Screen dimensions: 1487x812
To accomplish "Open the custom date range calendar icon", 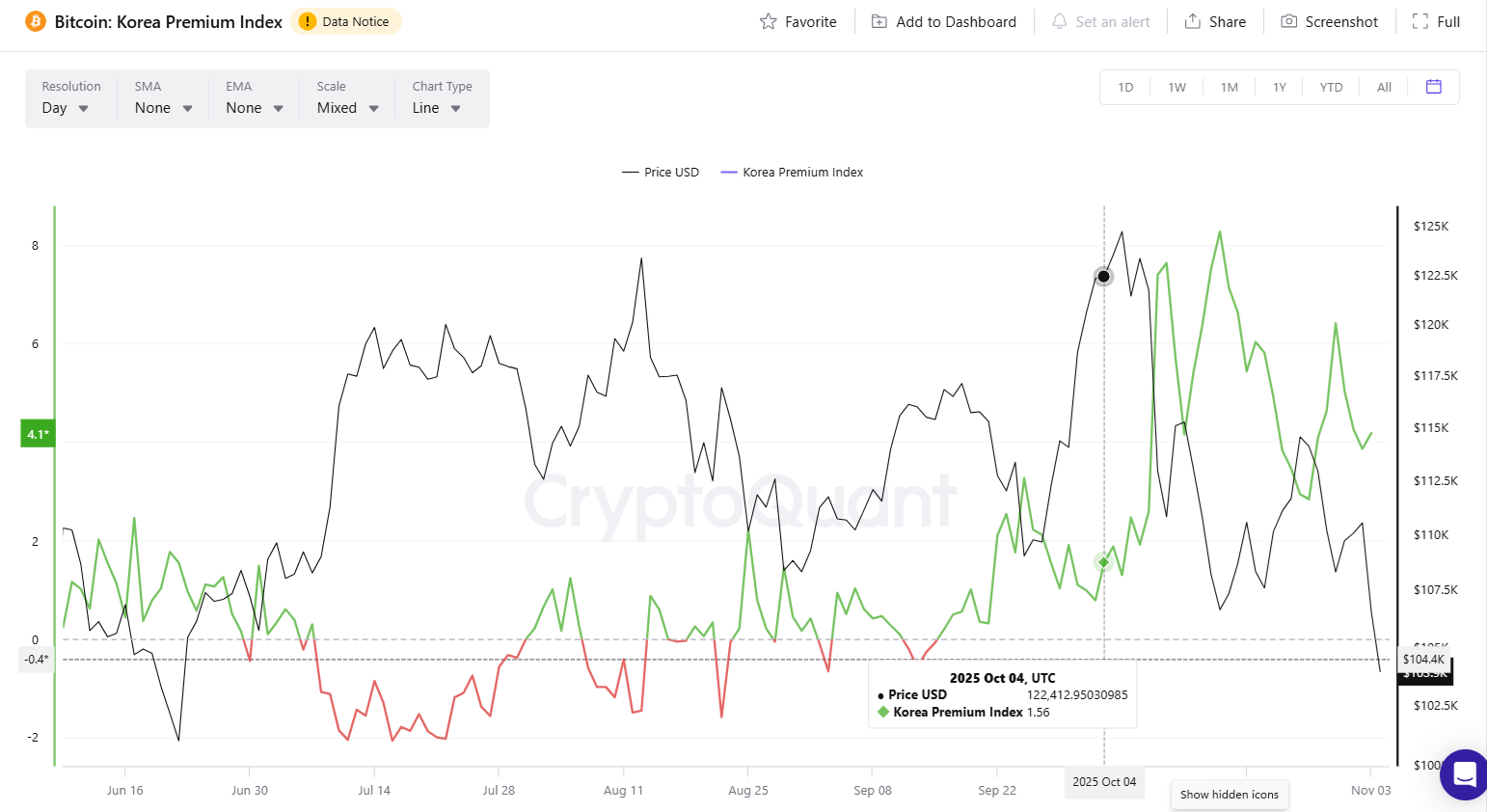I will (x=1433, y=86).
